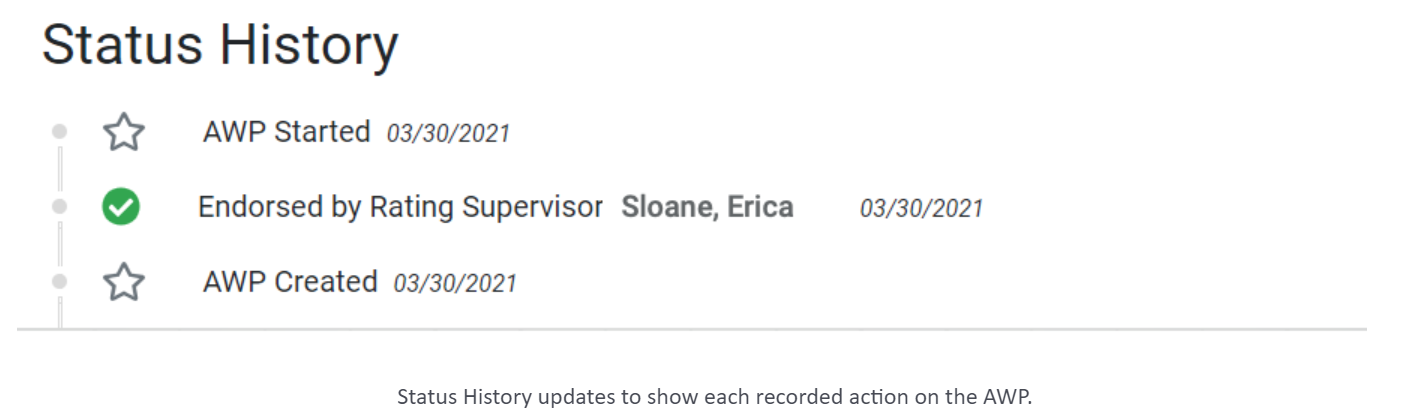1403x420 pixels.
Task: Click the caption about Status History updates
Action: [714, 396]
